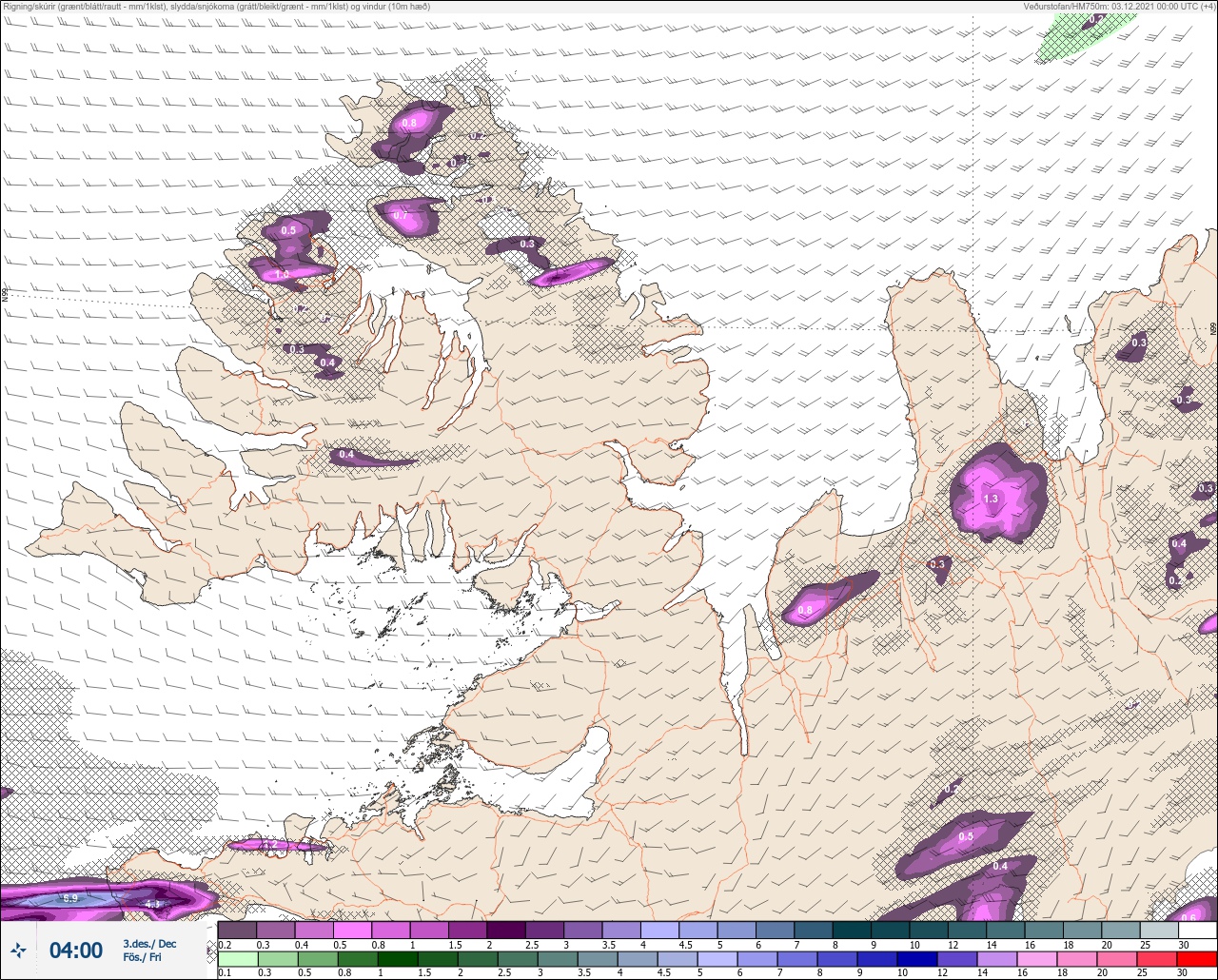Select the lower legend swatch between 0.1 and 0.3

pyautogui.click(x=237, y=958)
